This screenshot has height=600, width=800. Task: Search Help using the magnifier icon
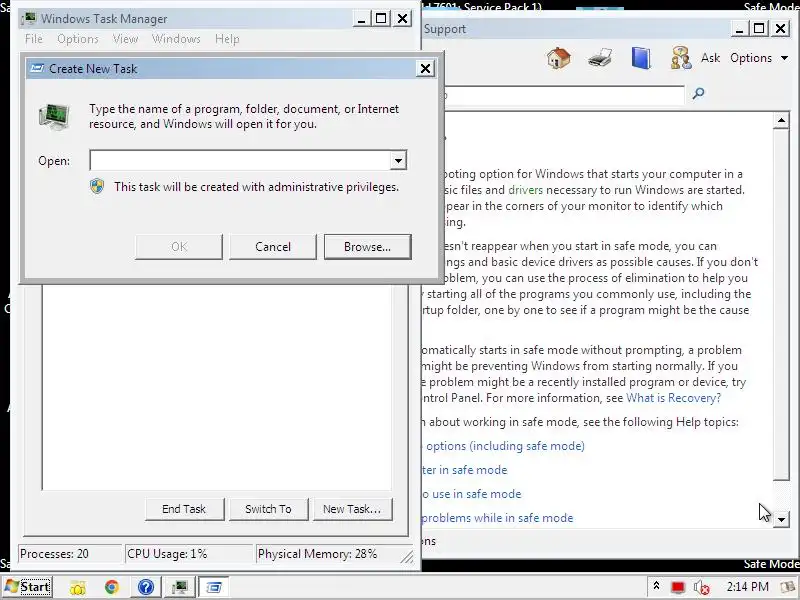point(698,93)
